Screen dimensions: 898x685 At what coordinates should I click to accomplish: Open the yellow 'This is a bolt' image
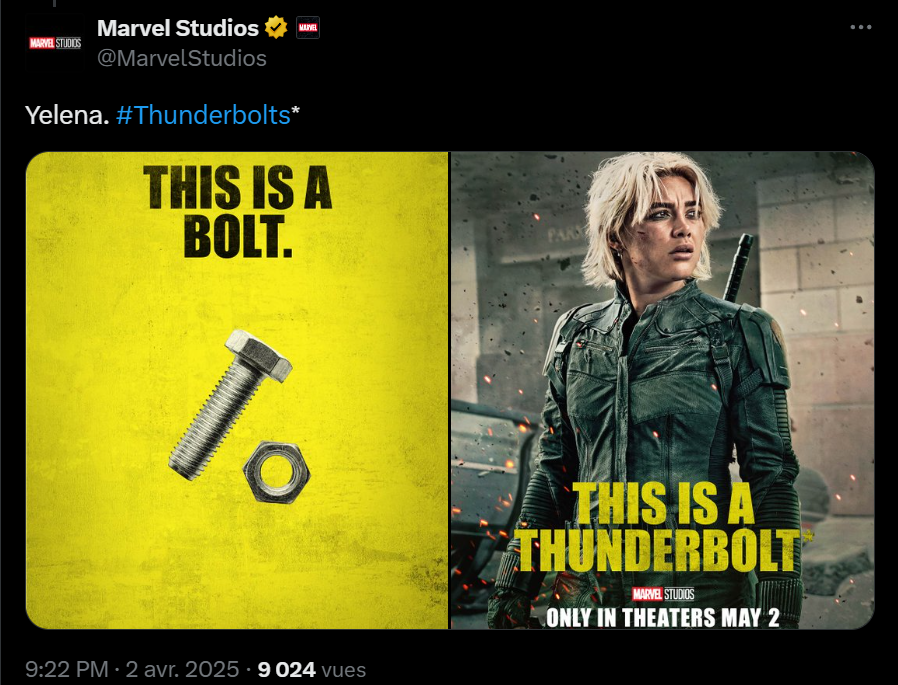coord(237,390)
